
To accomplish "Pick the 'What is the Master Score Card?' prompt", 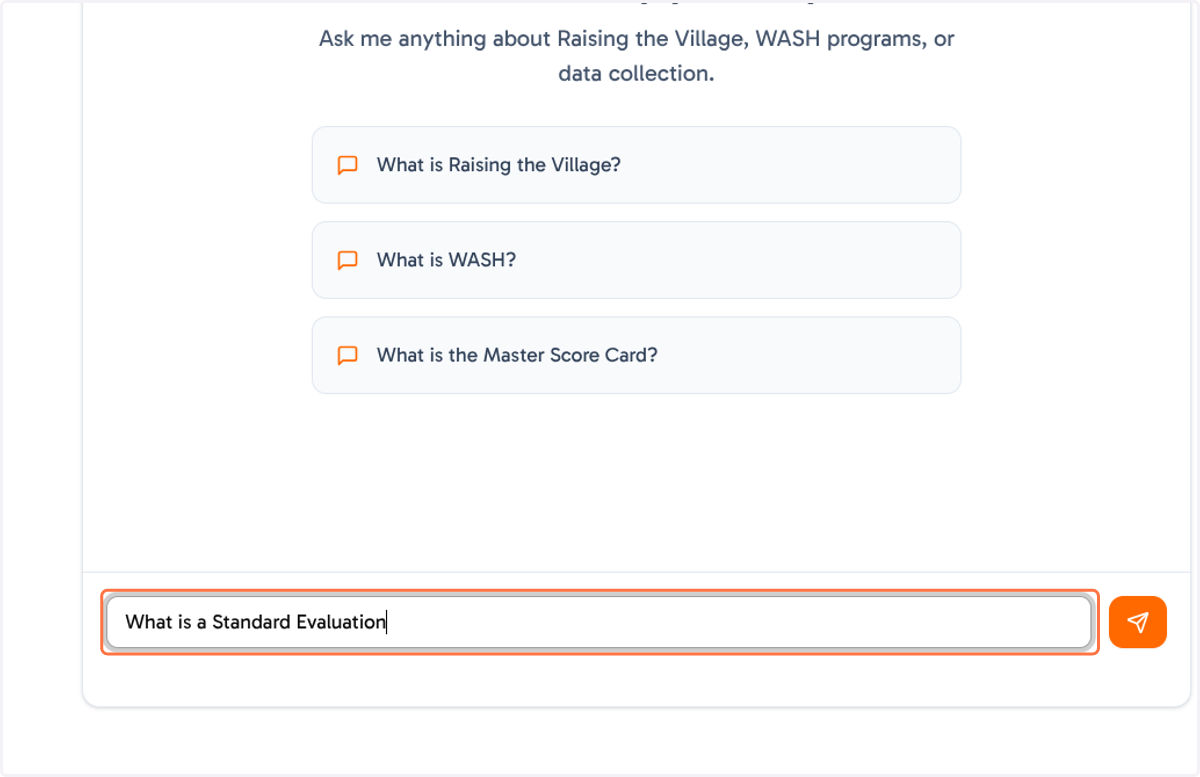I will pos(636,355).
